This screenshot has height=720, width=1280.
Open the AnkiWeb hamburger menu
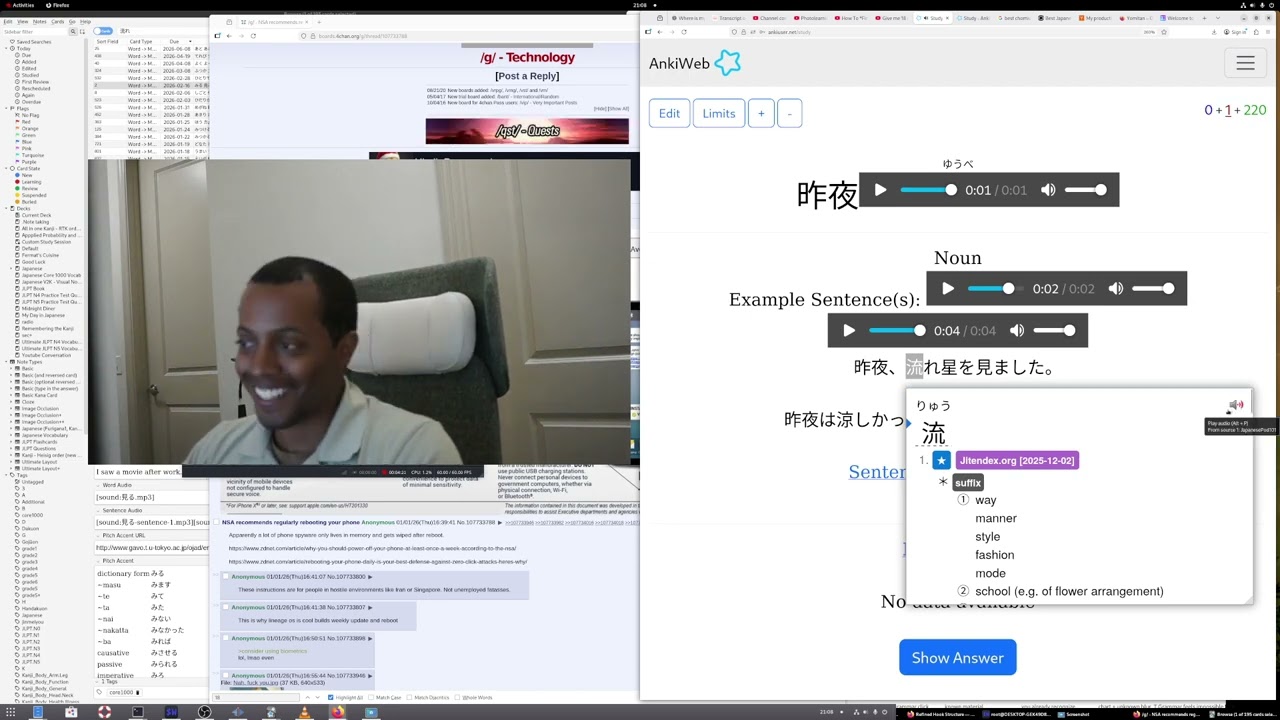[x=1245, y=63]
